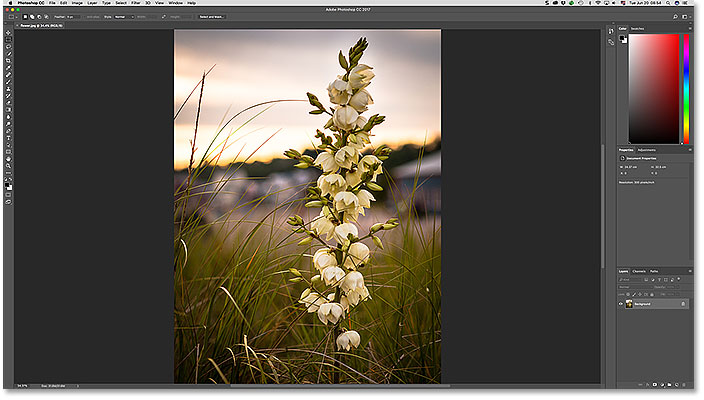Viewport: 704px width, 400px height.
Task: Switch to the Swatches tab
Action: 637,28
